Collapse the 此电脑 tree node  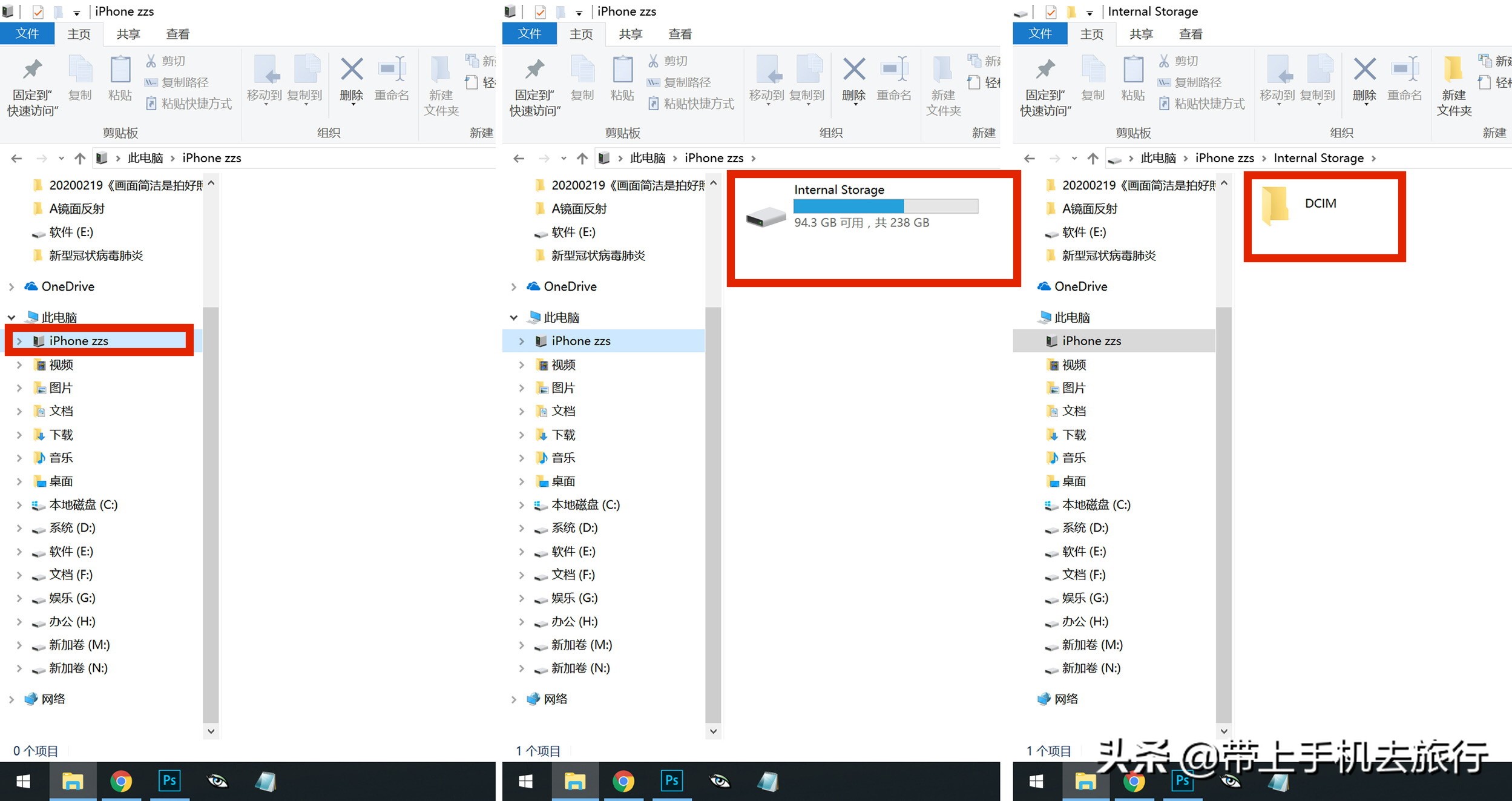coord(11,317)
